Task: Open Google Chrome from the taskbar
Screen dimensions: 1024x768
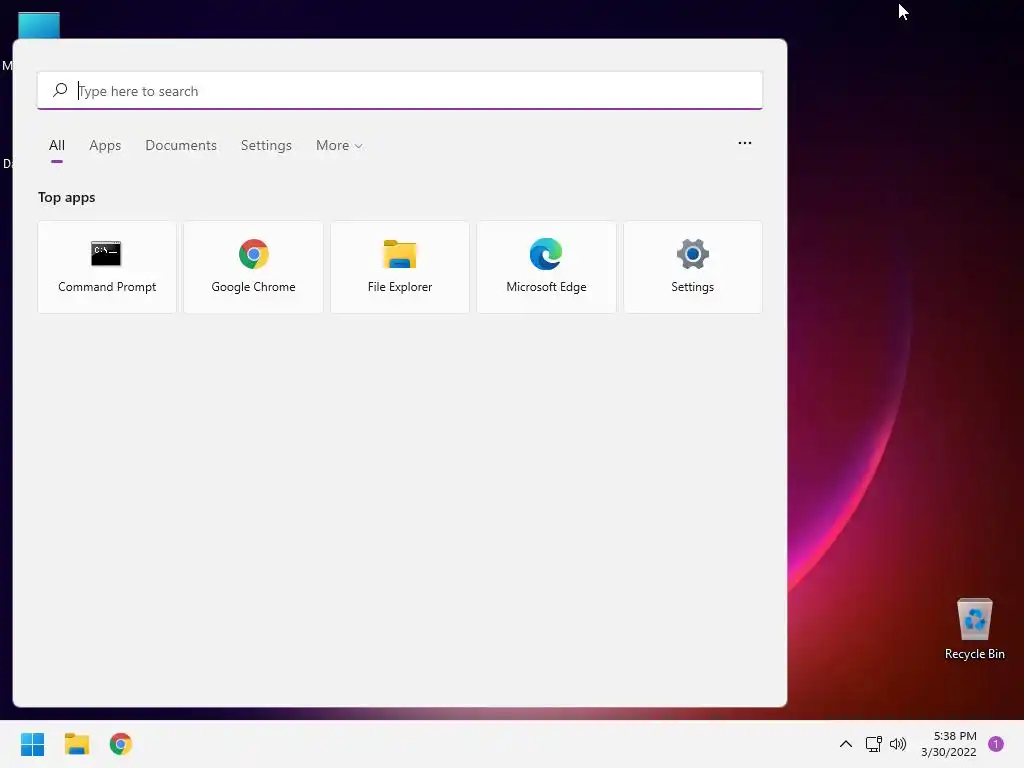Action: (x=121, y=744)
